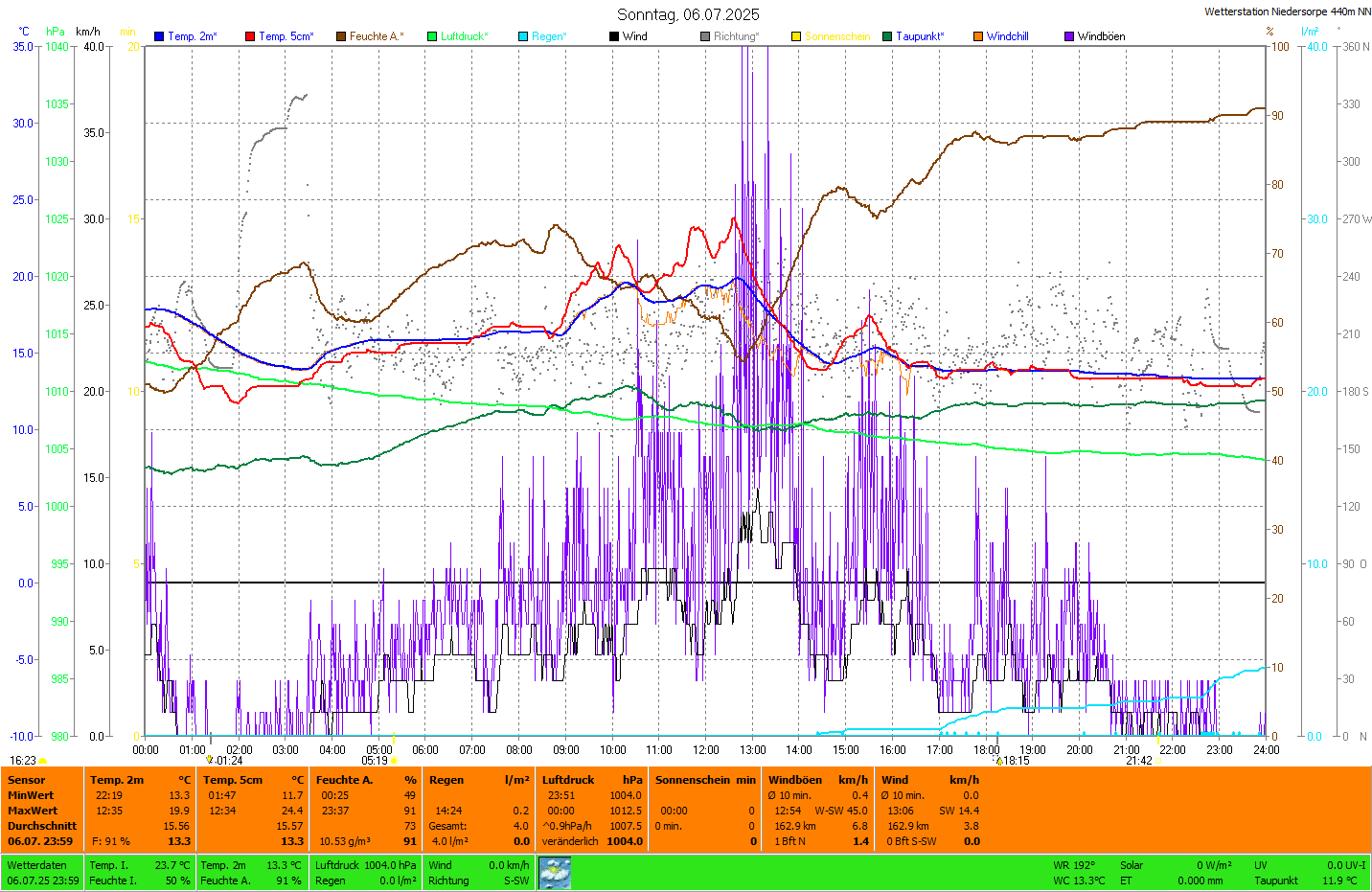Click the brown Feuchte A. legend square
The height and width of the screenshot is (892, 1372).
(341, 36)
